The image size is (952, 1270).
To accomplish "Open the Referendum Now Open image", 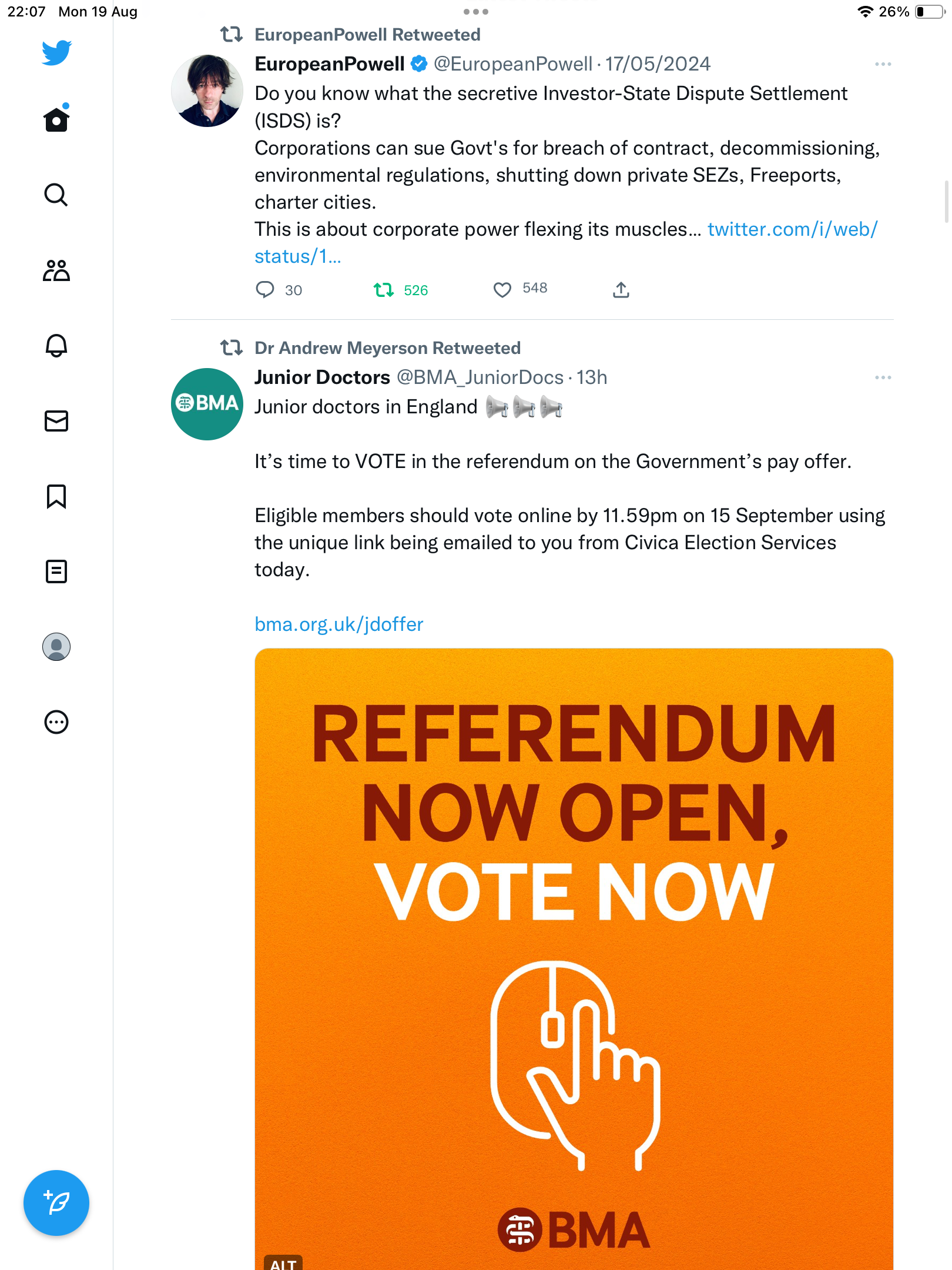I will point(574,959).
